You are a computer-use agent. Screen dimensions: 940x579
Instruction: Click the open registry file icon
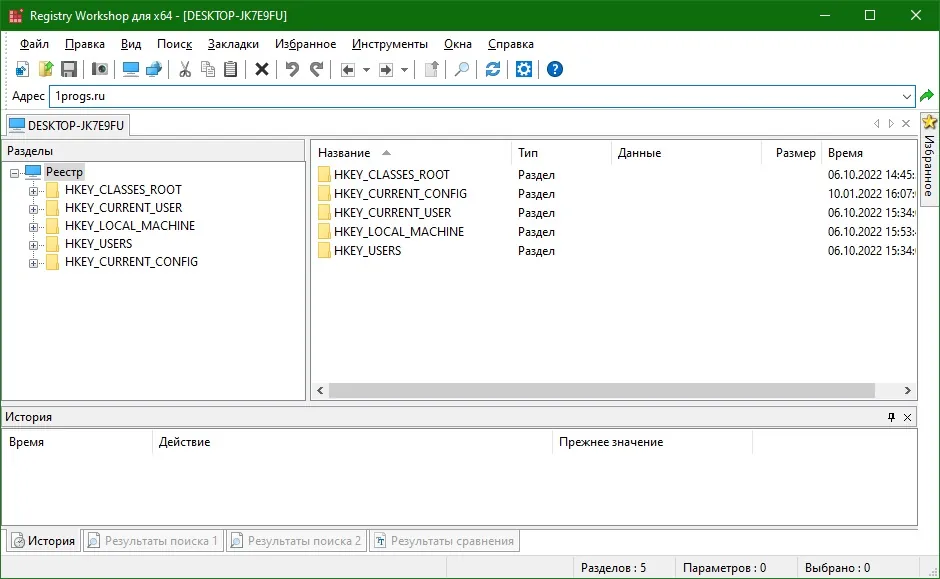46,70
